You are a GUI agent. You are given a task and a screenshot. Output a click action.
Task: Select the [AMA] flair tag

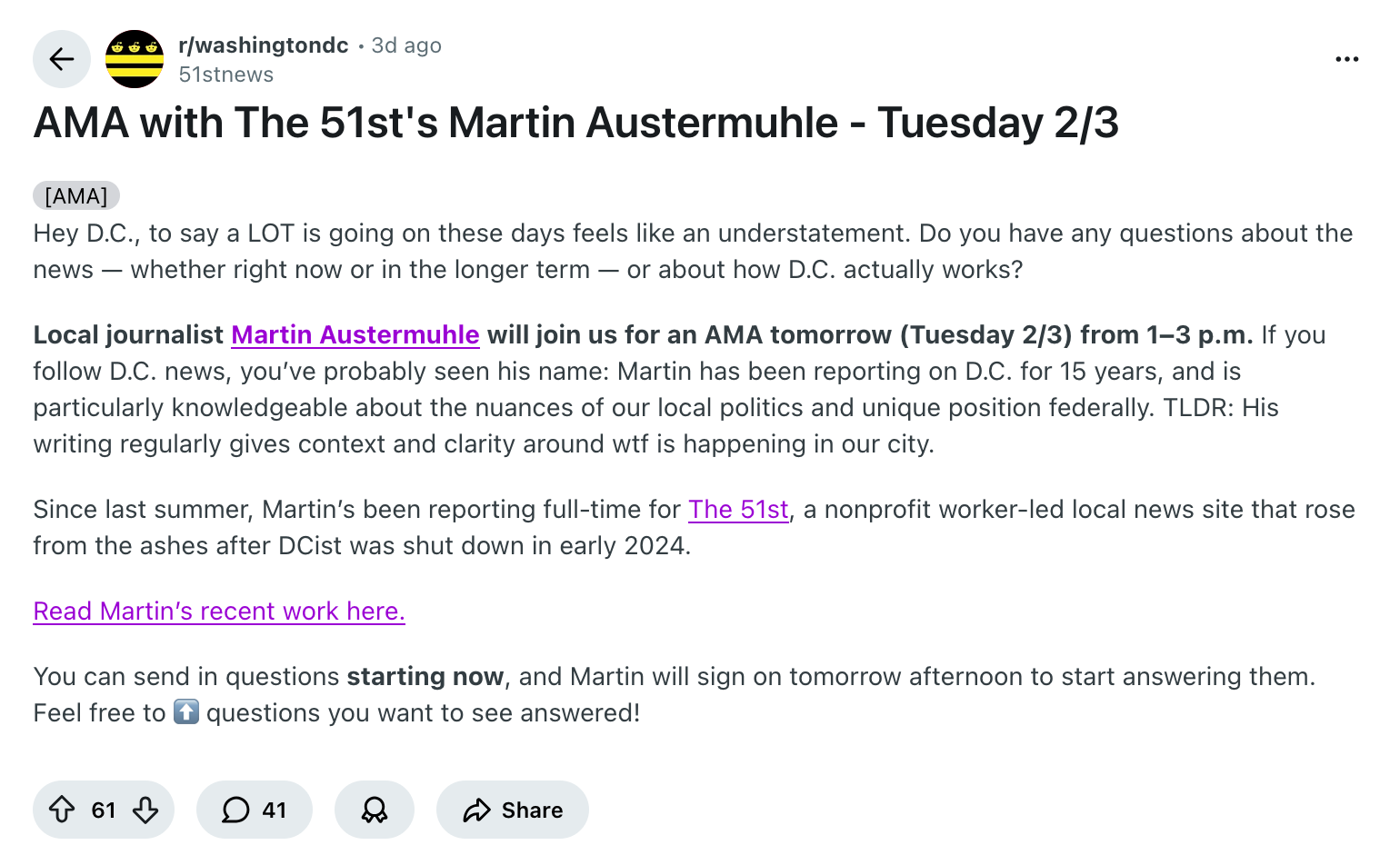click(x=75, y=194)
